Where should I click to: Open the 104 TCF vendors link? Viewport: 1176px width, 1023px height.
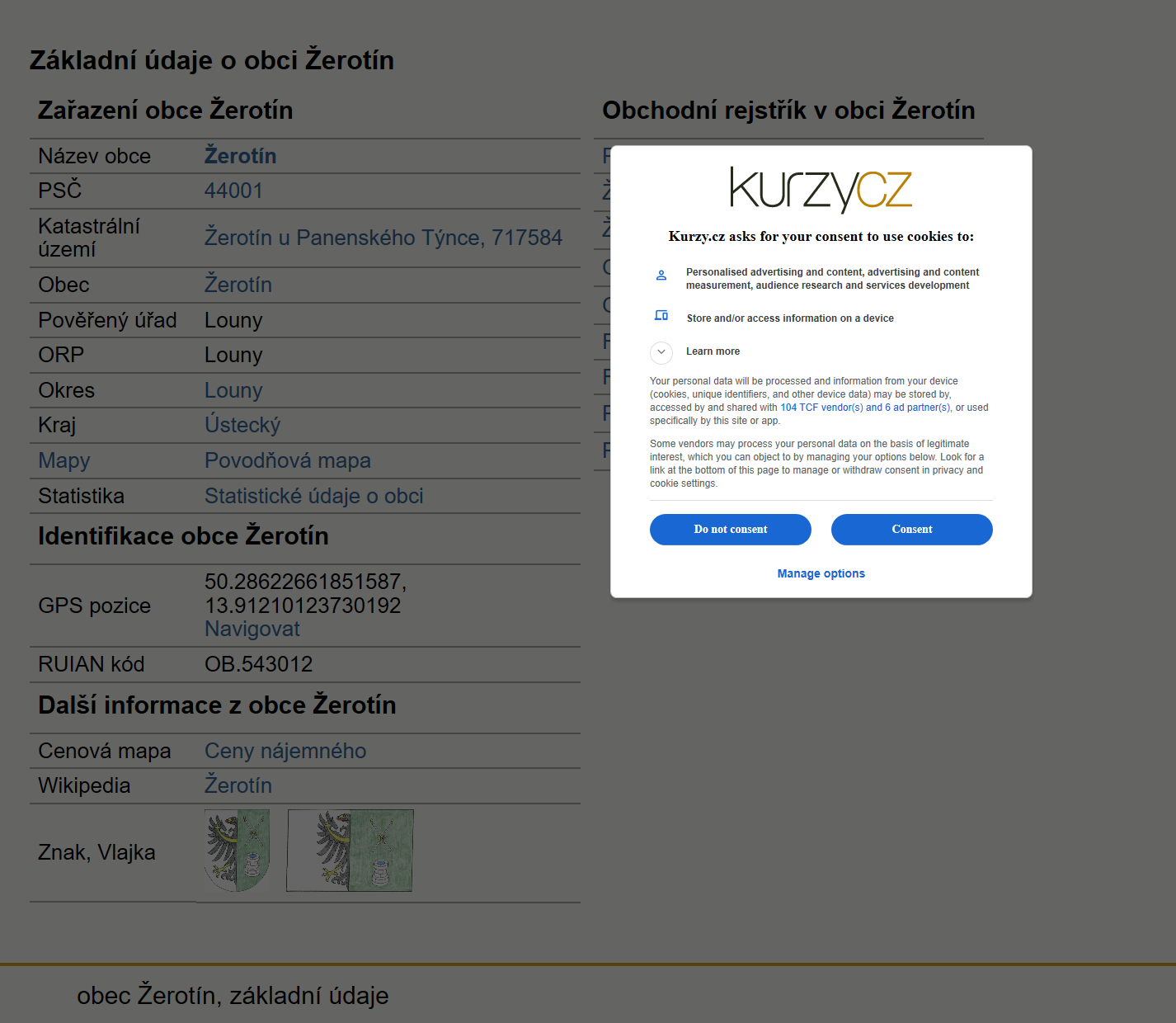(x=821, y=408)
